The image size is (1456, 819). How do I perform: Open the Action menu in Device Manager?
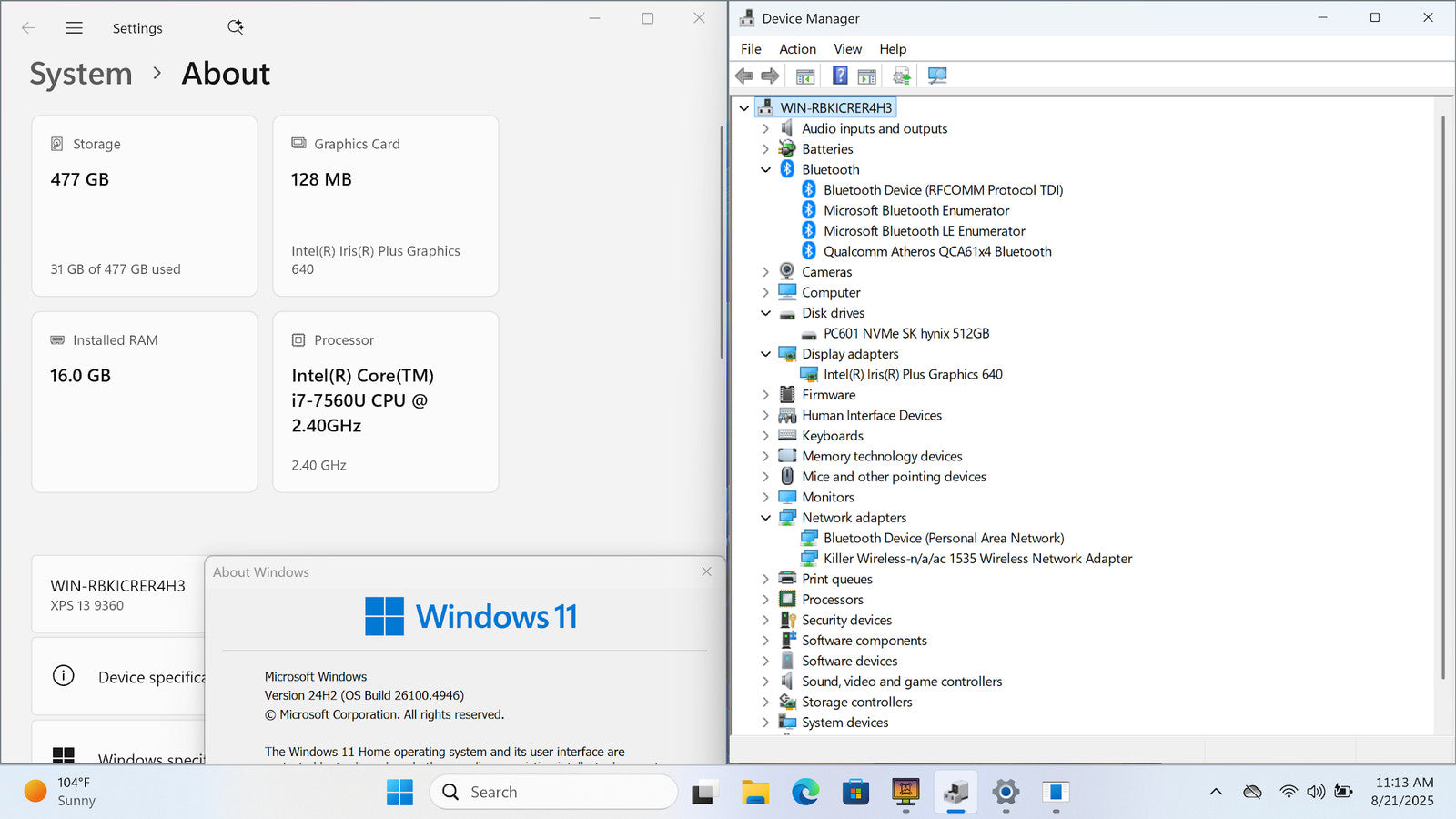pyautogui.click(x=797, y=49)
